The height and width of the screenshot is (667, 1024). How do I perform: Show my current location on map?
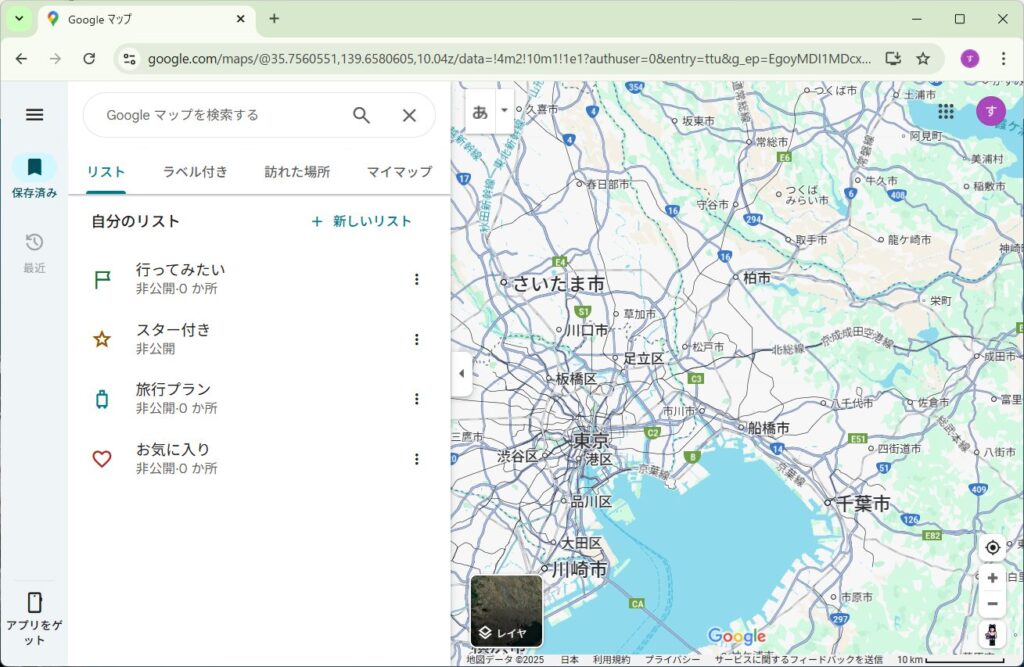(x=992, y=547)
